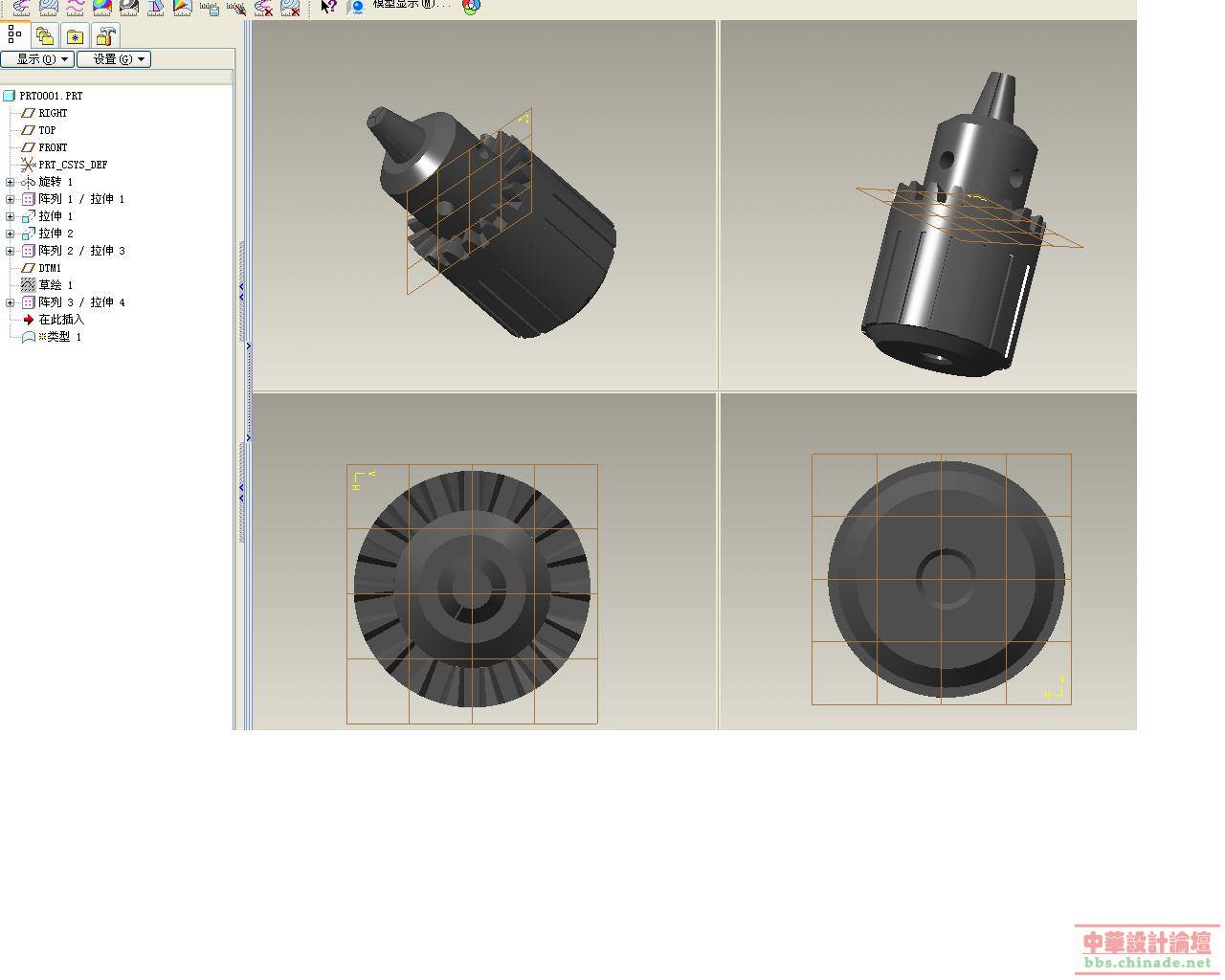Switch to the model tree tab

pyautogui.click(x=14, y=35)
